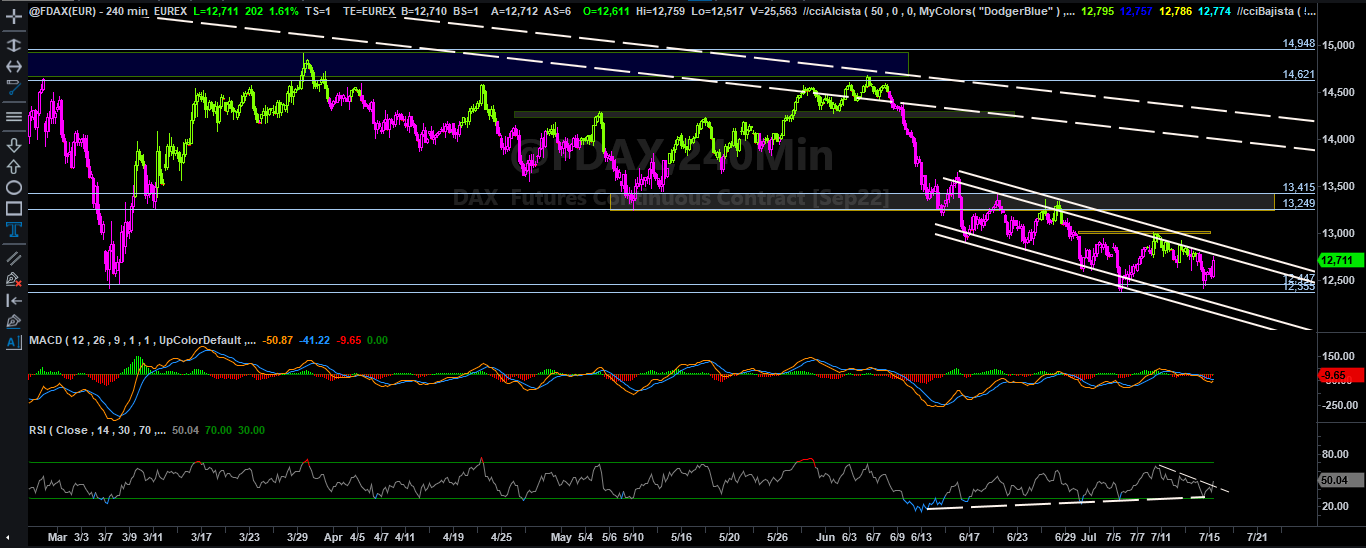Select the trendline drawing tool
Screen dimensions: 1366x548
[x=13, y=87]
